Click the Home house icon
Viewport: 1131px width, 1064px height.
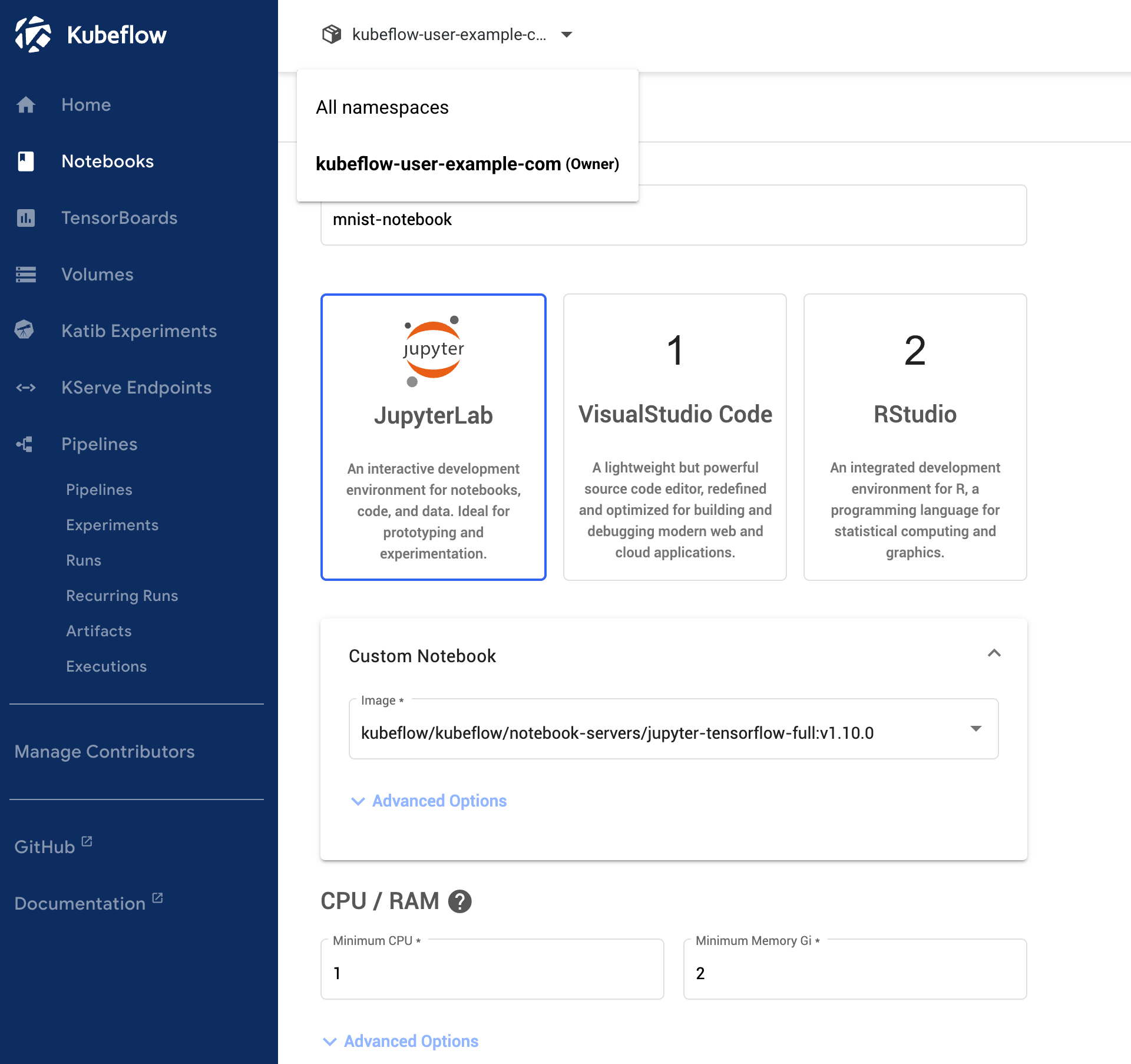26,105
